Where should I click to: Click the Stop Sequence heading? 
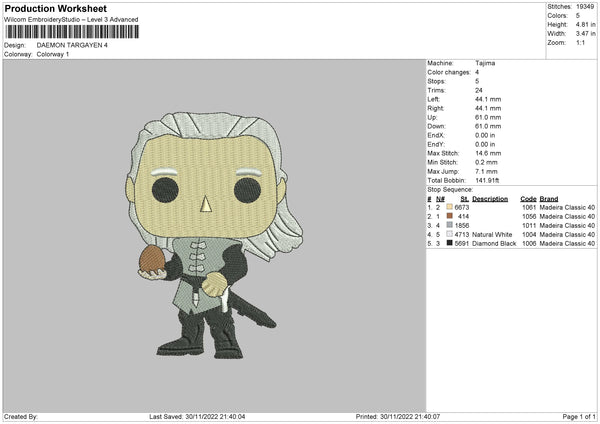[450, 190]
